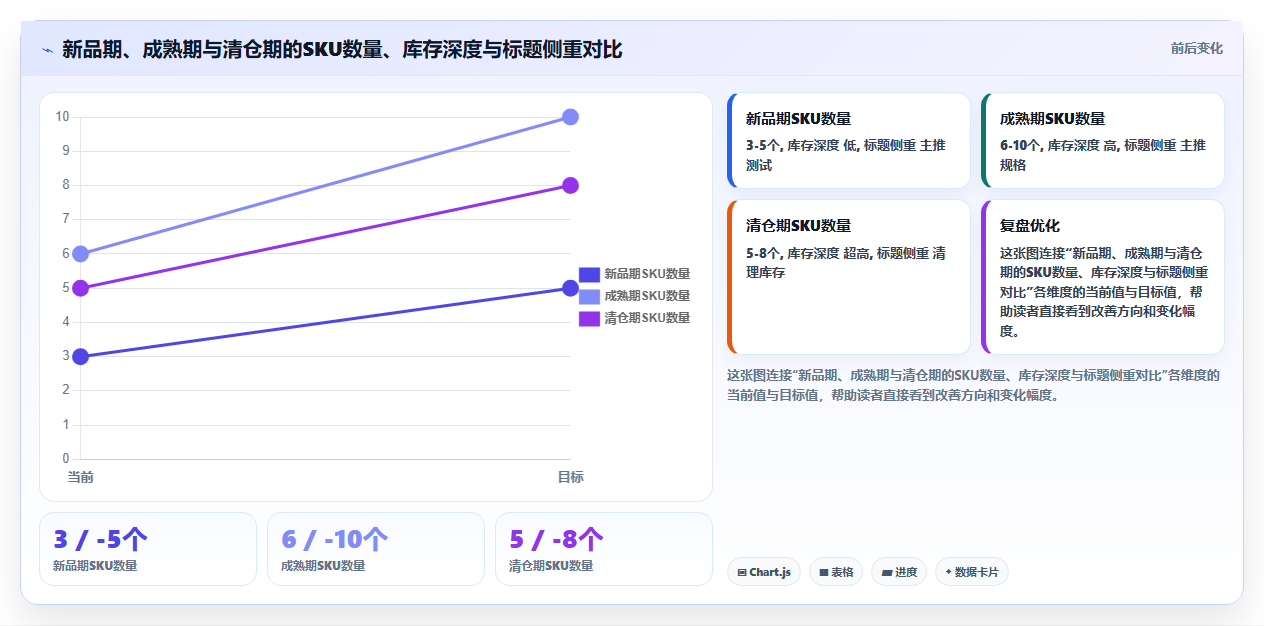Image resolution: width=1264 pixels, height=626 pixels.
Task: Click the 3-5个 text in 新品期 card
Action: point(764,145)
